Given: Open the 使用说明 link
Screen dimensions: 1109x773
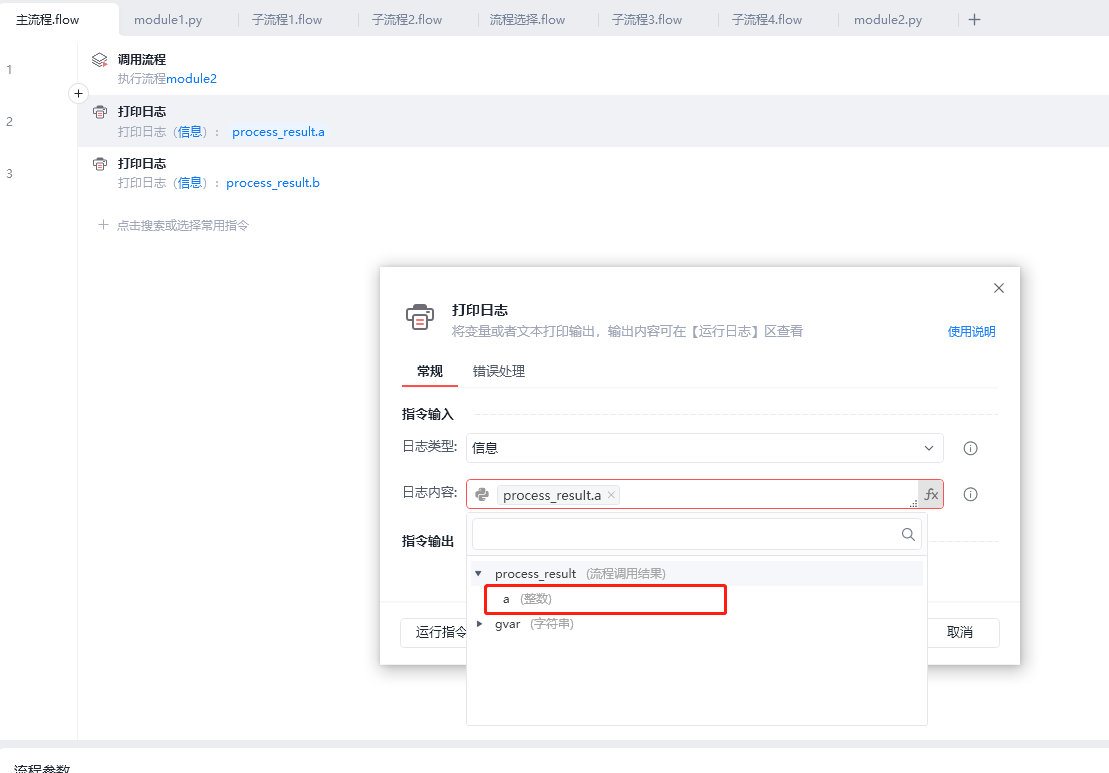Looking at the screenshot, I should [971, 332].
